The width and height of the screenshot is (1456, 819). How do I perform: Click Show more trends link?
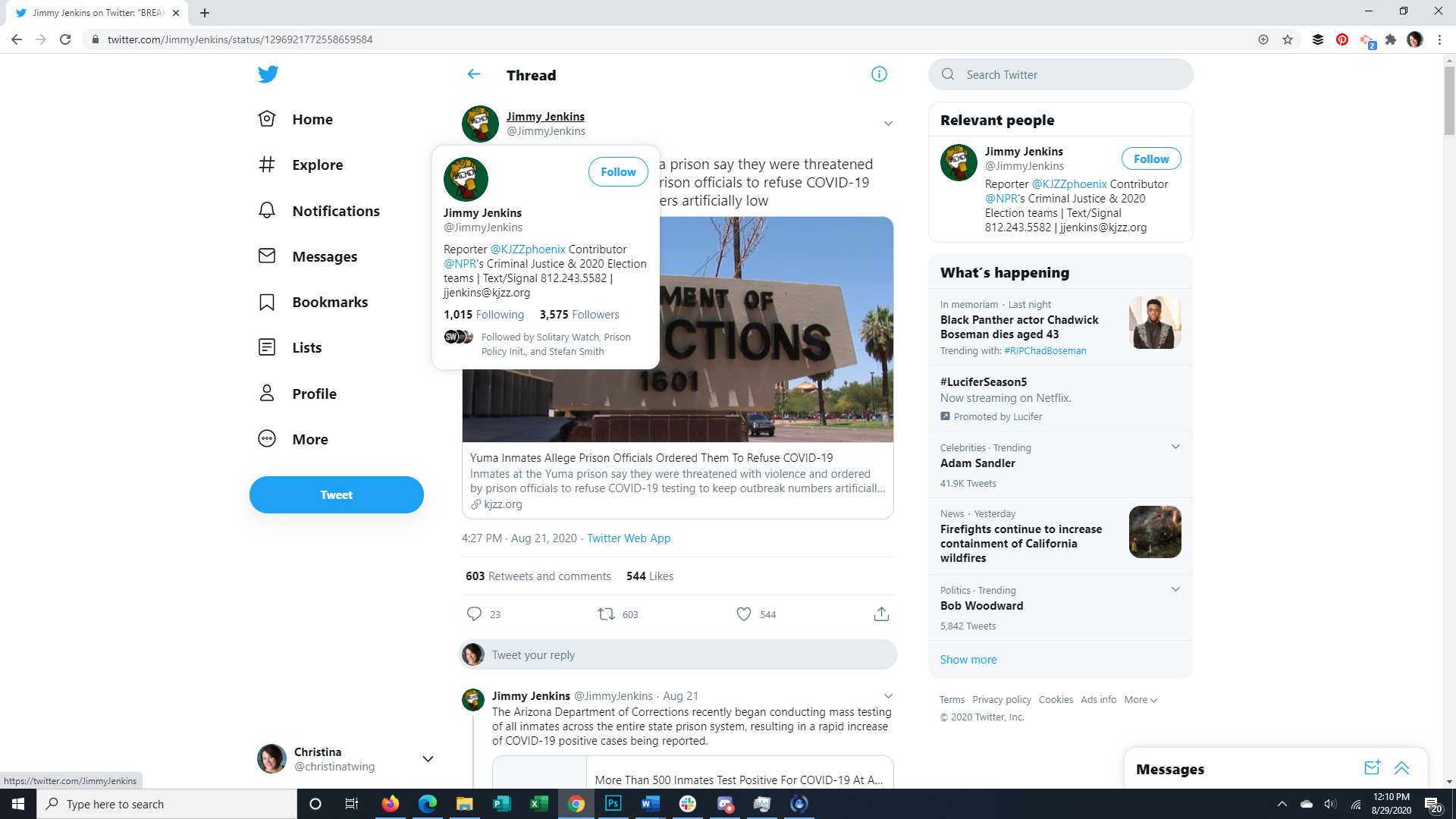coord(968,660)
